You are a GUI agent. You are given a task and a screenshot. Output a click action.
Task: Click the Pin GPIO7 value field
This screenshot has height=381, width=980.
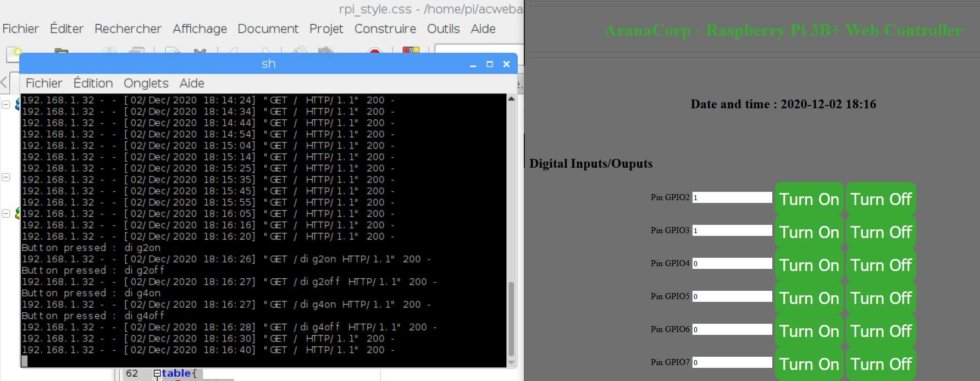(x=732, y=362)
